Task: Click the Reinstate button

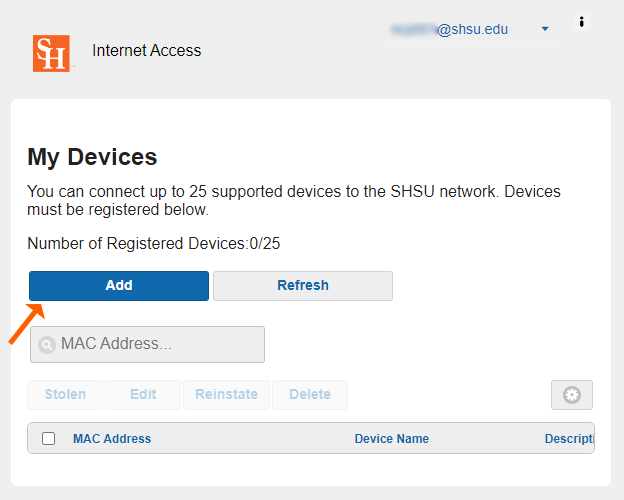Action: click(x=227, y=394)
